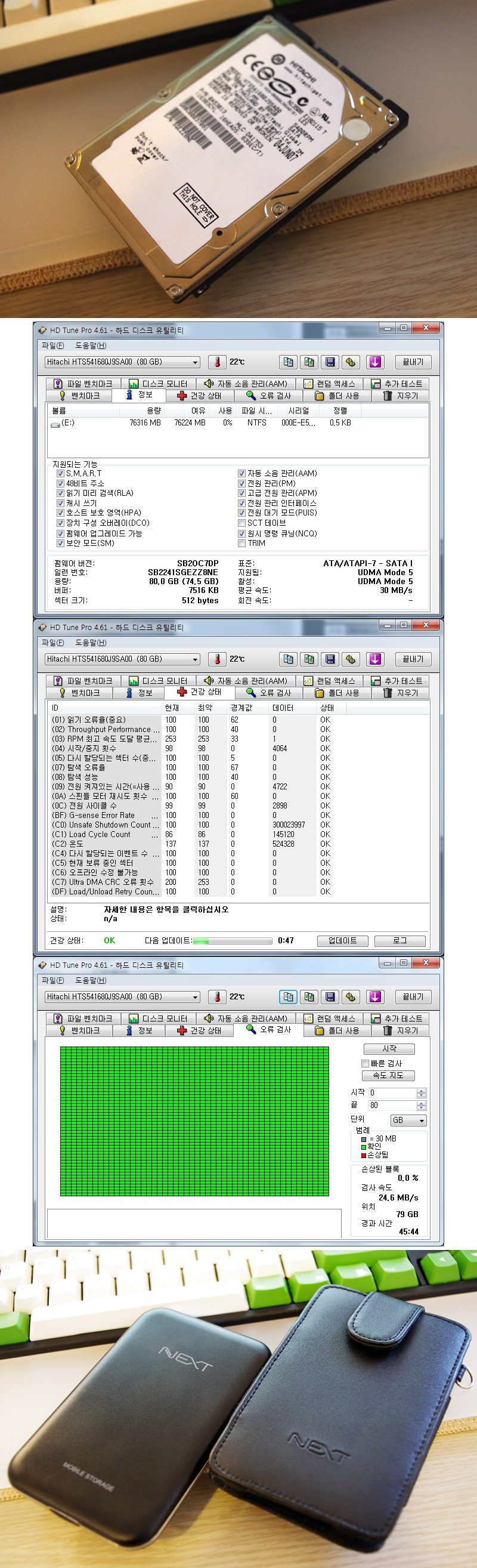The width and height of the screenshot is (477, 1568).
Task: Open the 랜덤 액세스 tab in the 오류 검사 window
Action: [329, 1018]
